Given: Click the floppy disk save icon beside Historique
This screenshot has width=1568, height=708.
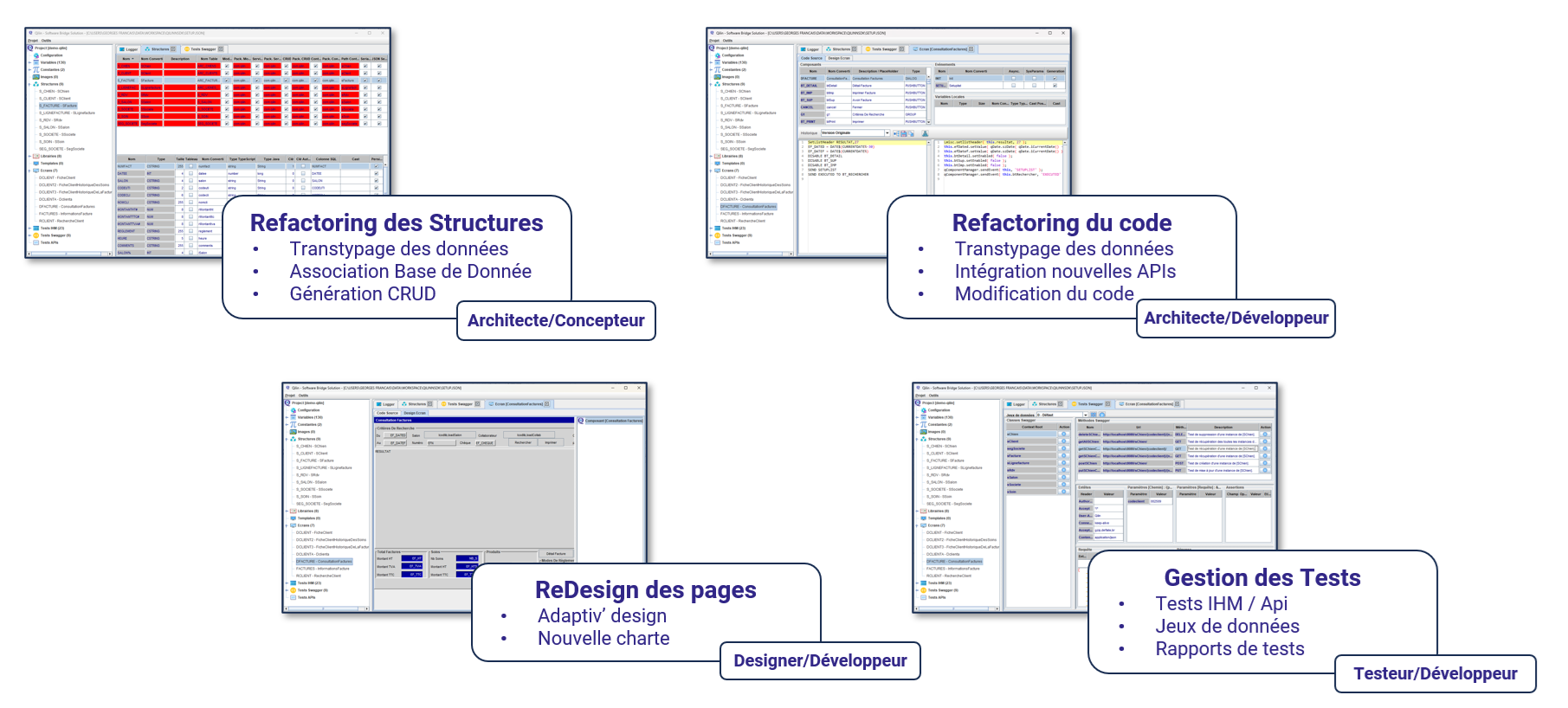Looking at the screenshot, I should pyautogui.click(x=904, y=133).
